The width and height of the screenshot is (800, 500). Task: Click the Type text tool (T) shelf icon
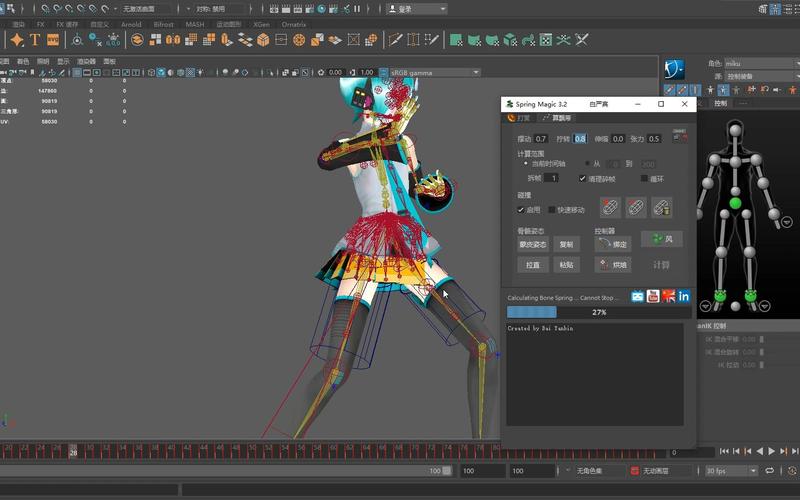(35, 40)
